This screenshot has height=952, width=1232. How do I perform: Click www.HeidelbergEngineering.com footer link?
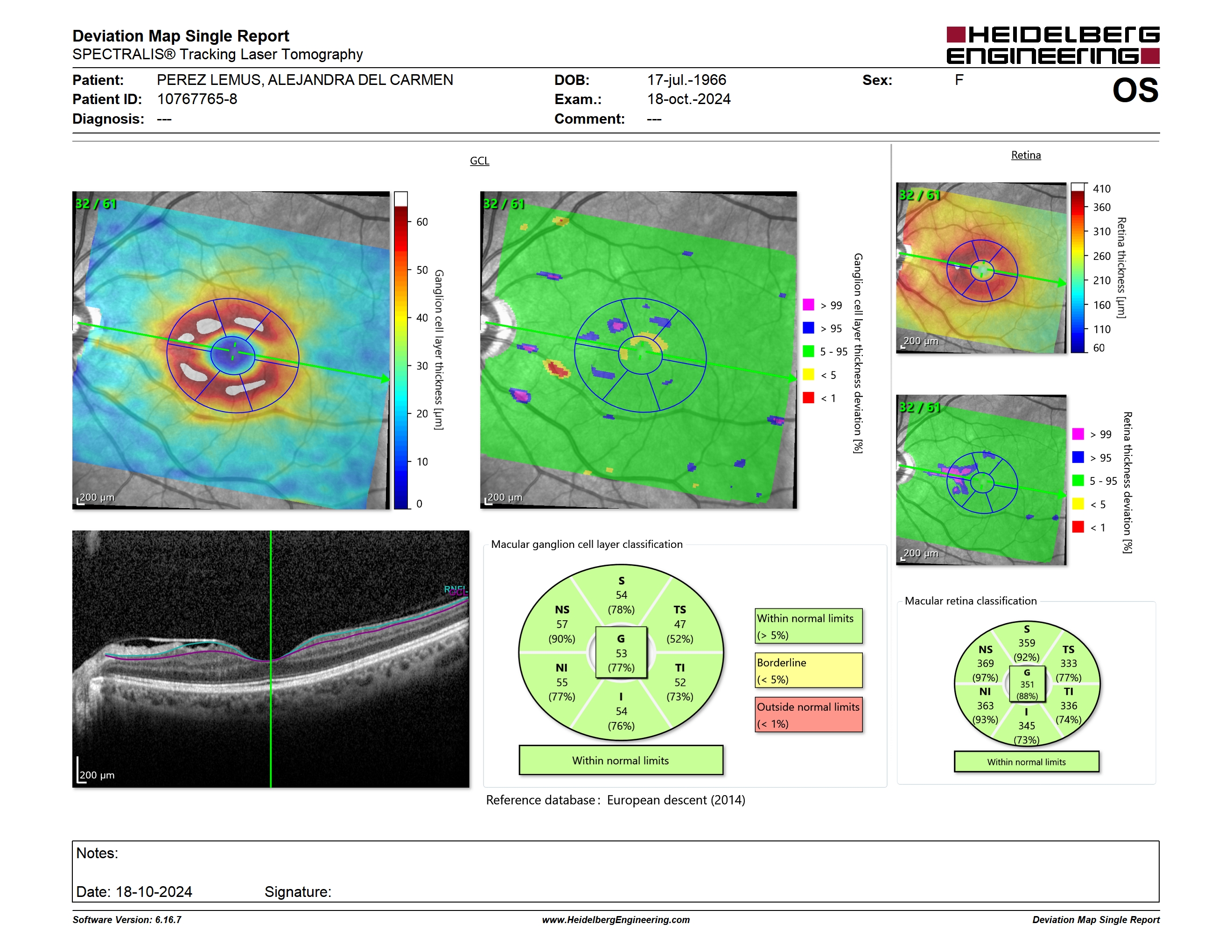(616, 920)
